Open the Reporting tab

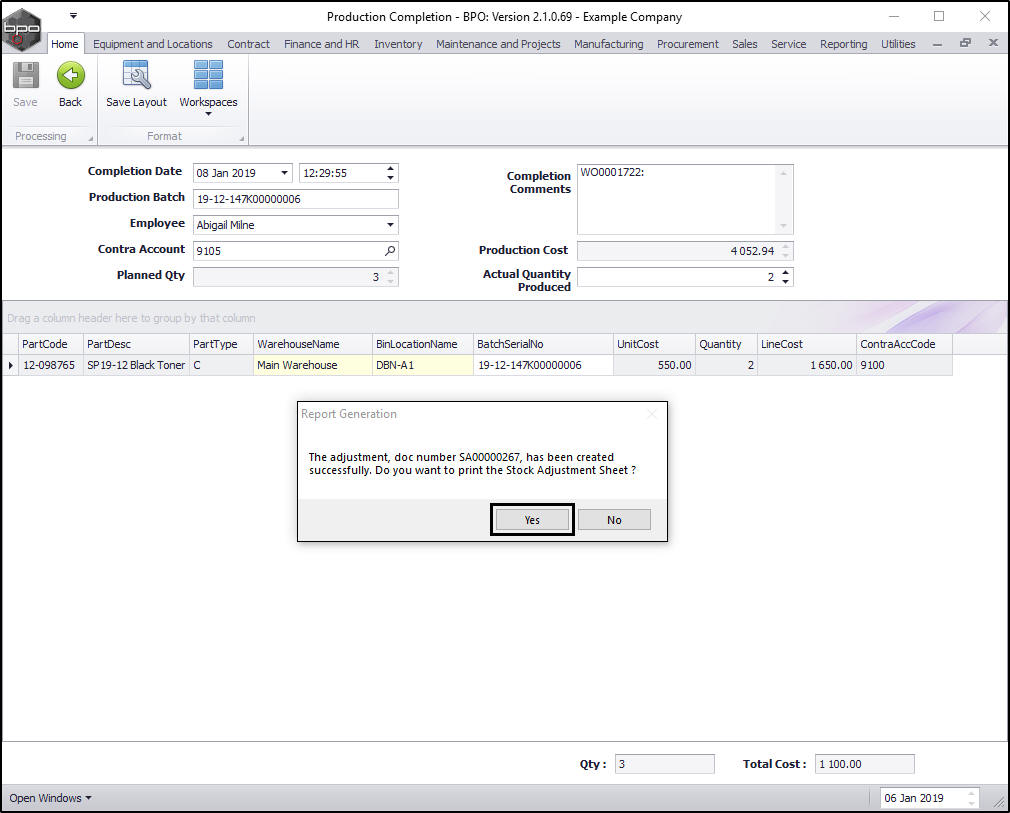(843, 44)
